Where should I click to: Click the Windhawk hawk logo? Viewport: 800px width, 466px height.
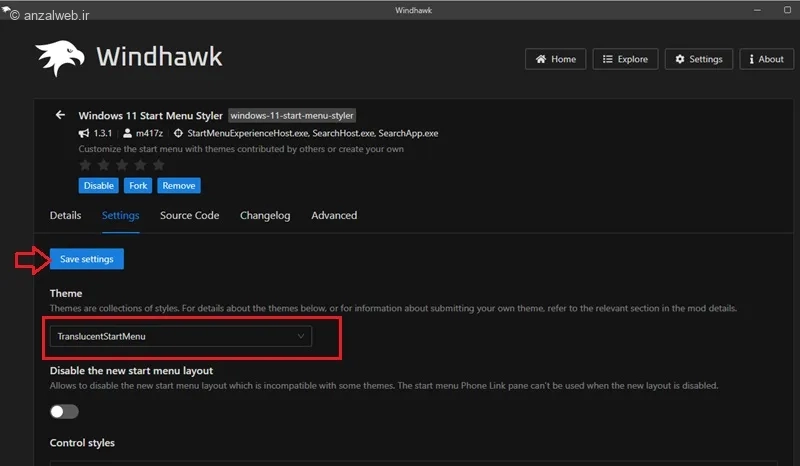(x=59, y=59)
